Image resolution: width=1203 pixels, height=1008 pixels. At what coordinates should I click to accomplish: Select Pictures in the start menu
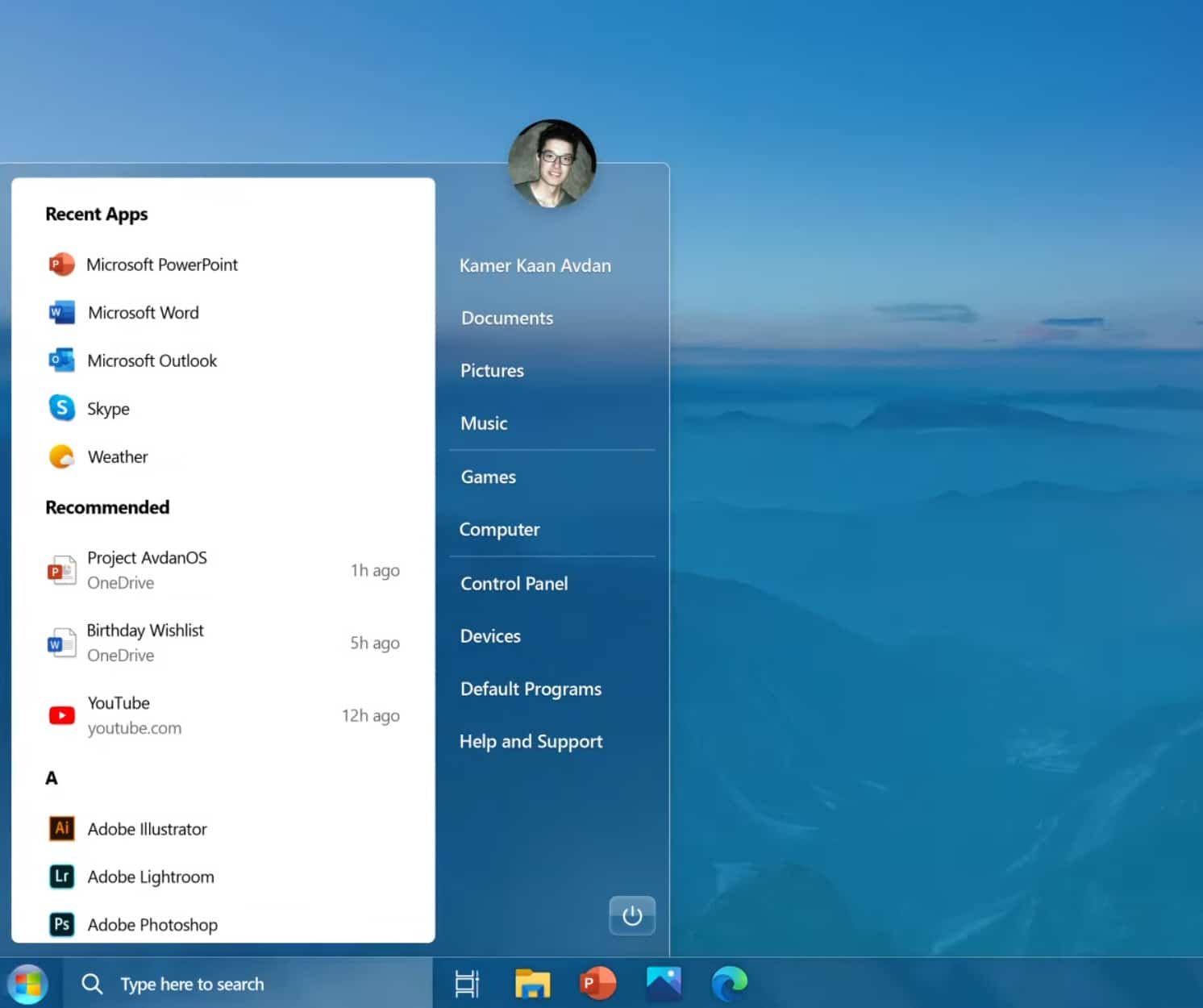click(492, 370)
